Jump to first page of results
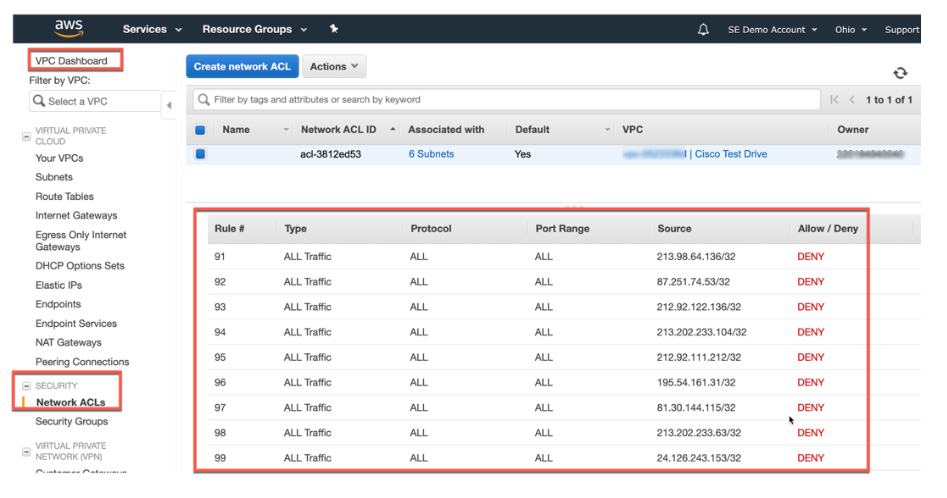The image size is (947, 498). click(834, 100)
